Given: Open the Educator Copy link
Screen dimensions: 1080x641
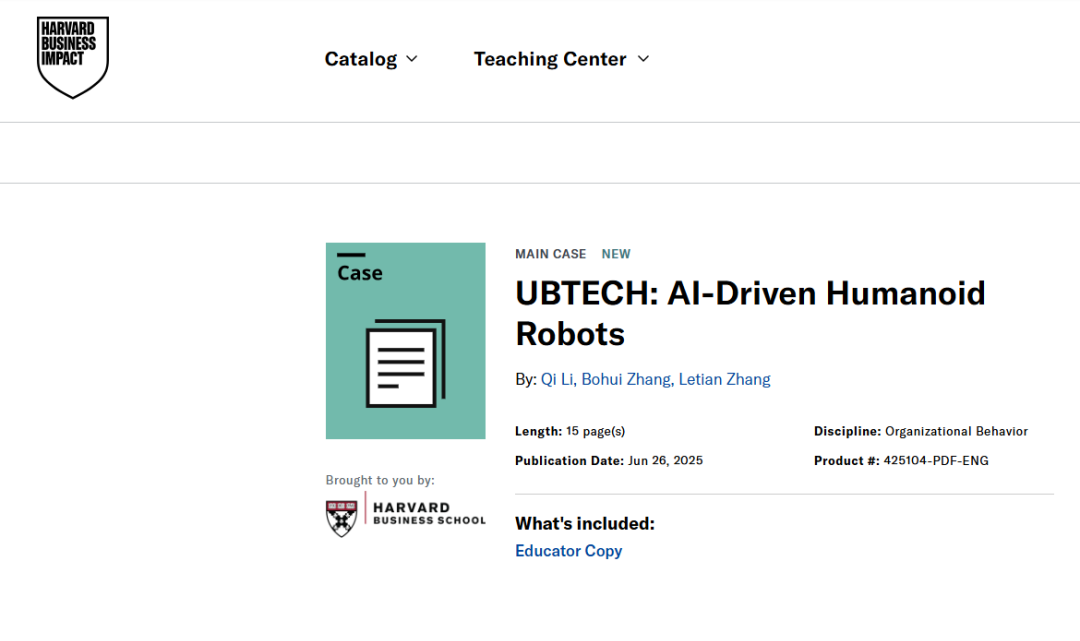Looking at the screenshot, I should [568, 551].
